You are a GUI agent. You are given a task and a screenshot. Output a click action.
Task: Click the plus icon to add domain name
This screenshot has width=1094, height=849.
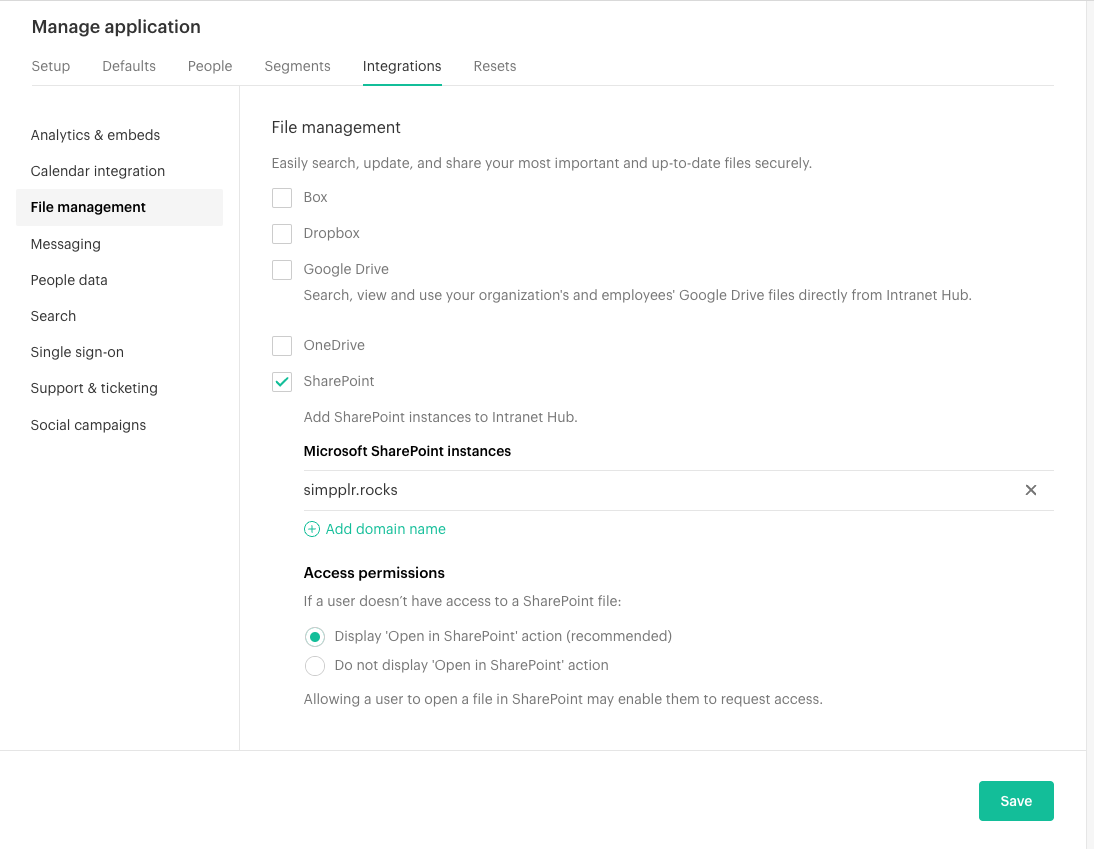coord(311,528)
